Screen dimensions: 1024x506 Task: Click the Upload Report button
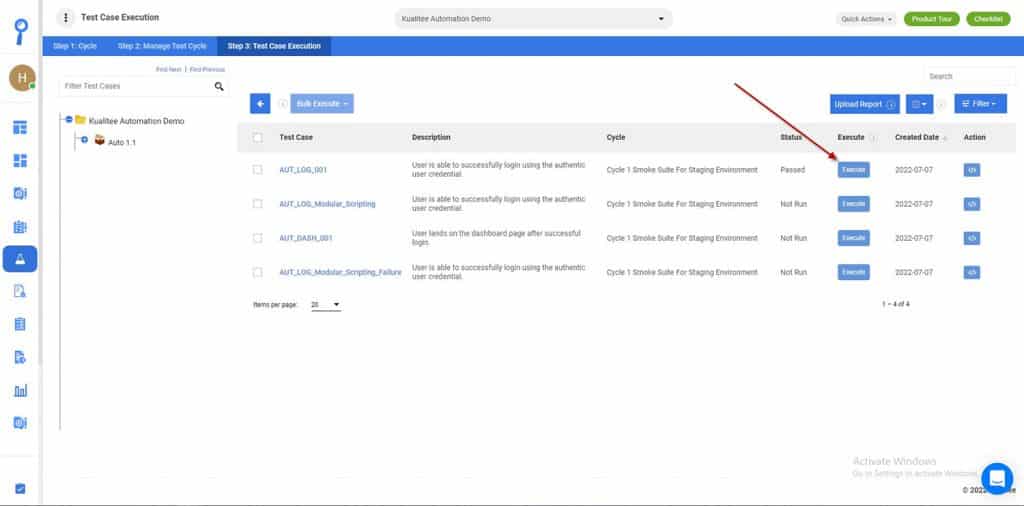[865, 104]
